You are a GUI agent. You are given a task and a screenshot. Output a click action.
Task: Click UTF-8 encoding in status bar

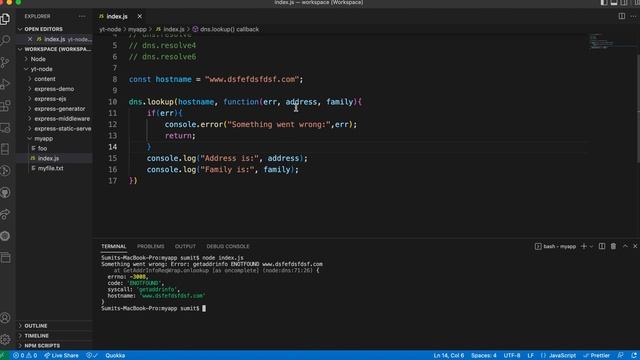(512, 356)
